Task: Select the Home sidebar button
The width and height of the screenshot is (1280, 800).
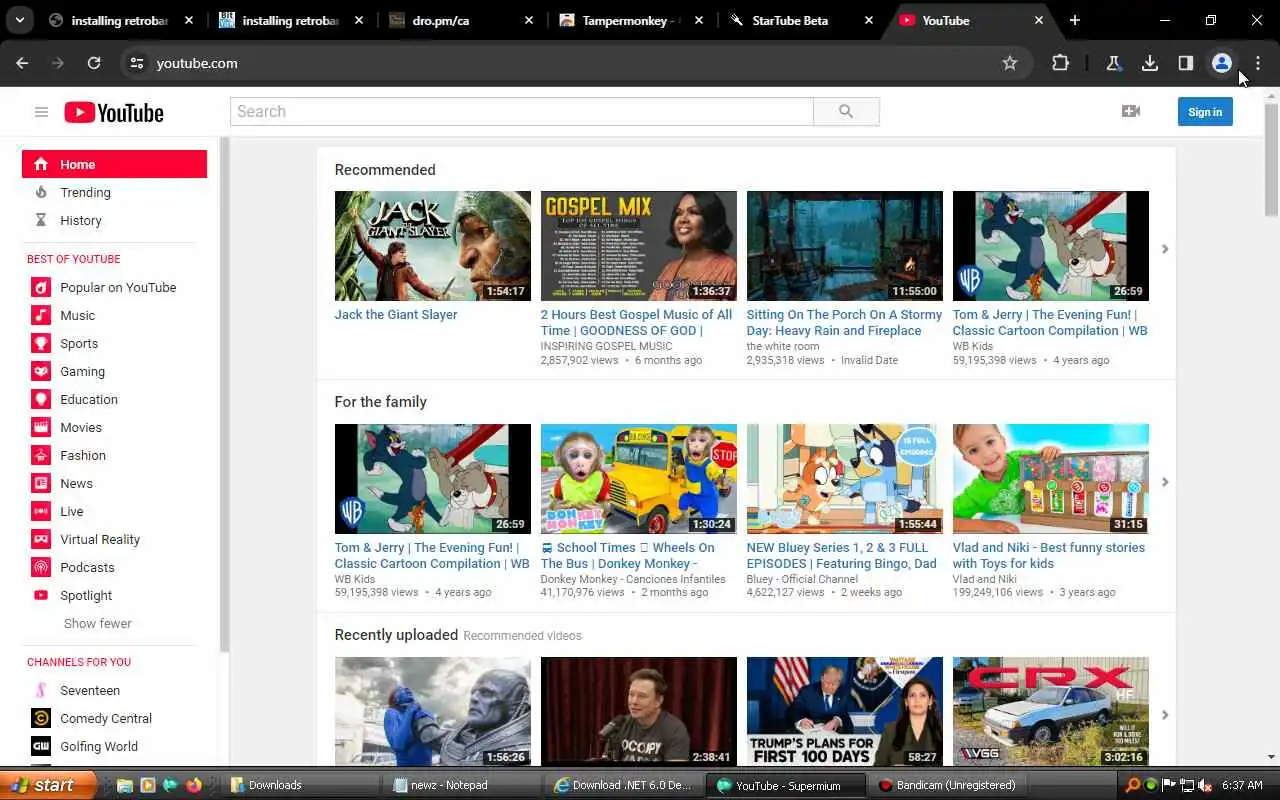Action: [115, 164]
